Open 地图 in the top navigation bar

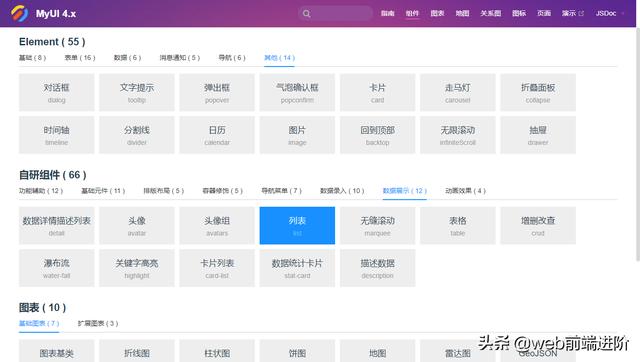(462, 13)
